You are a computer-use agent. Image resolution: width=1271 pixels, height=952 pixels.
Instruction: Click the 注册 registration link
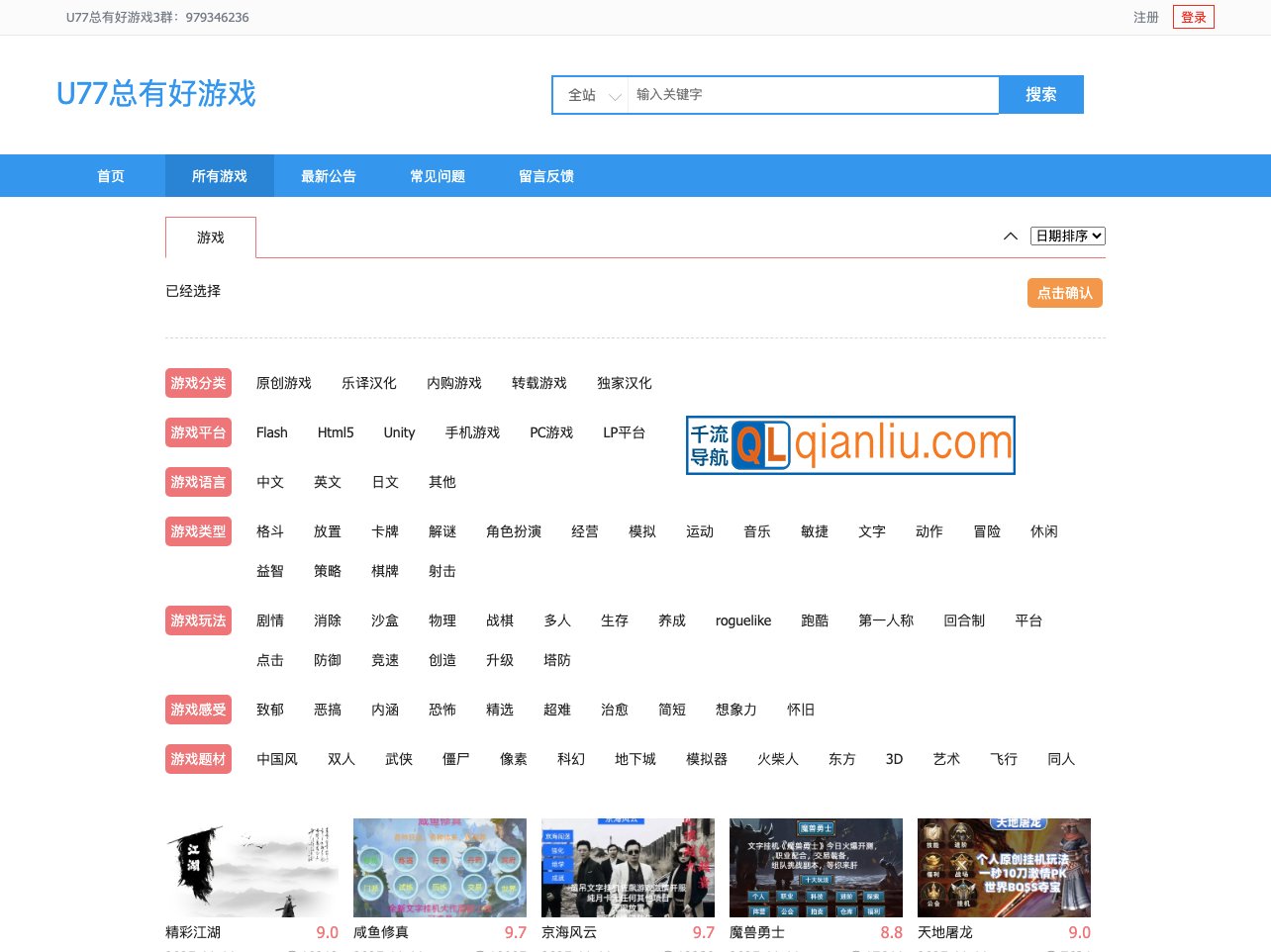coord(1145,17)
